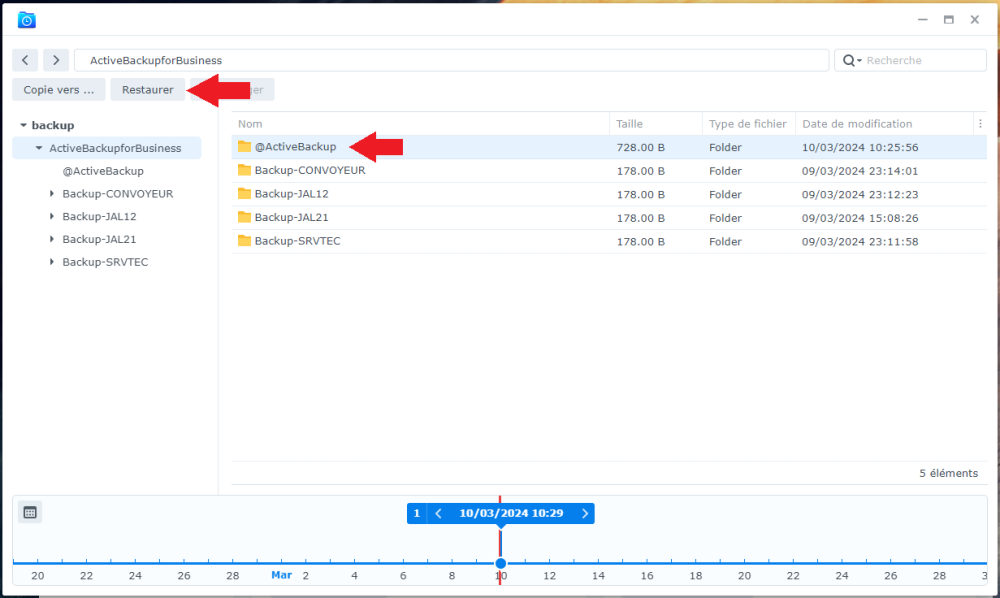
Task: Click the Backup-SRVTEC folder icon in list
Action: (244, 241)
